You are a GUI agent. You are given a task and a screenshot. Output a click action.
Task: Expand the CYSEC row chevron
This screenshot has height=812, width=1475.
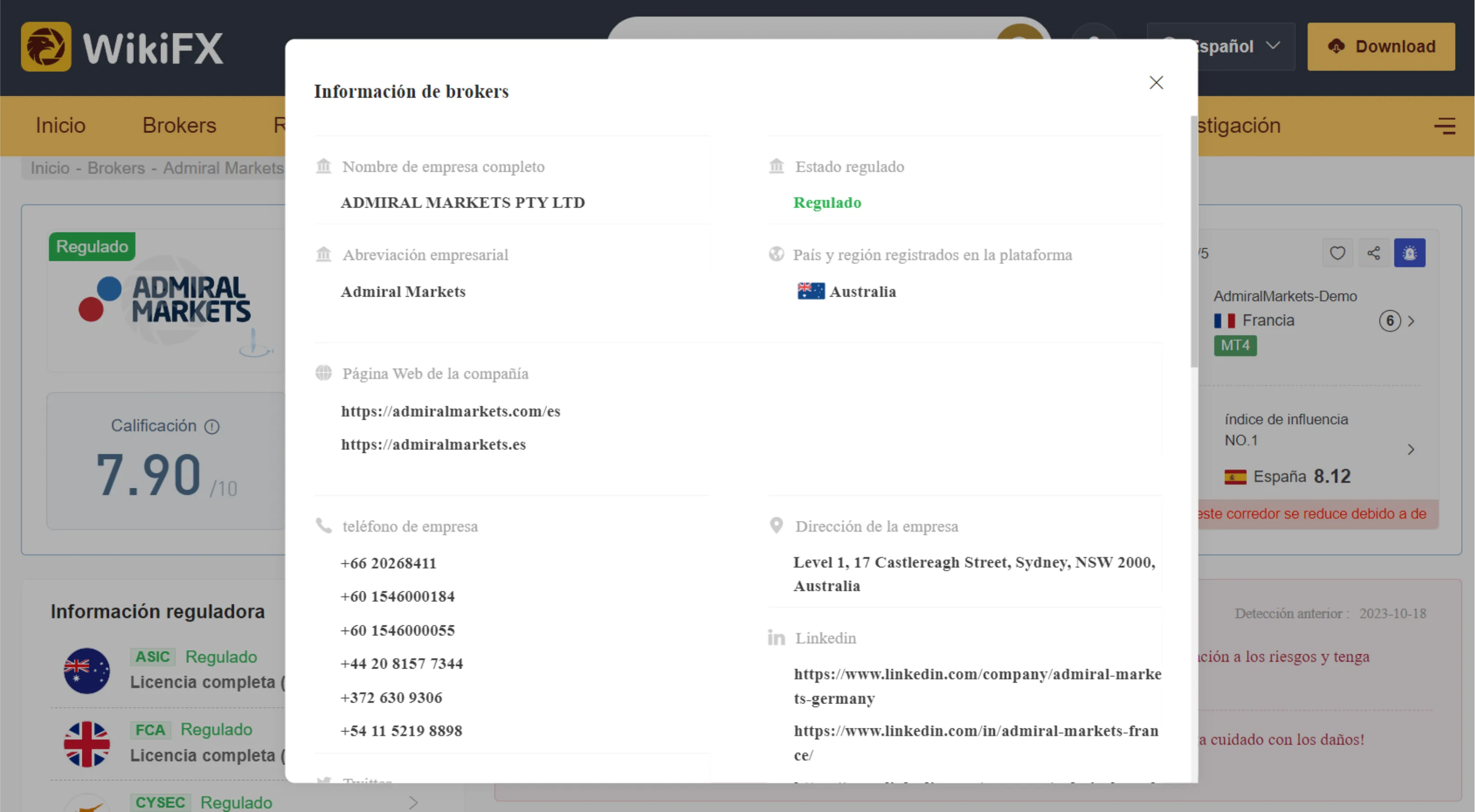413,803
